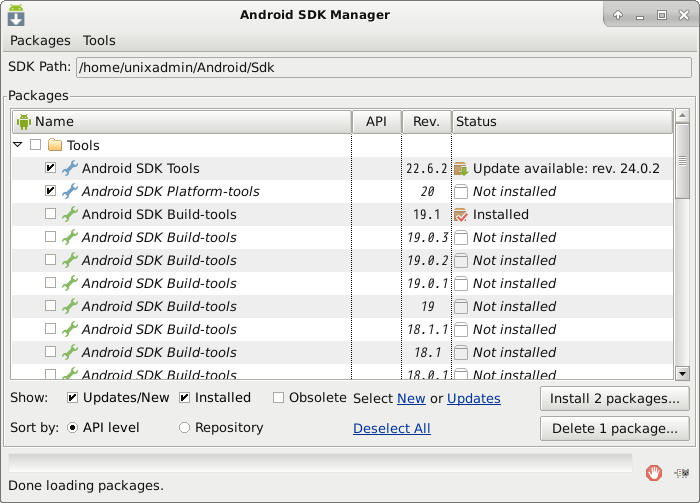Click the red stop loading icon
Image resolution: width=700 pixels, height=503 pixels.
coord(653,472)
